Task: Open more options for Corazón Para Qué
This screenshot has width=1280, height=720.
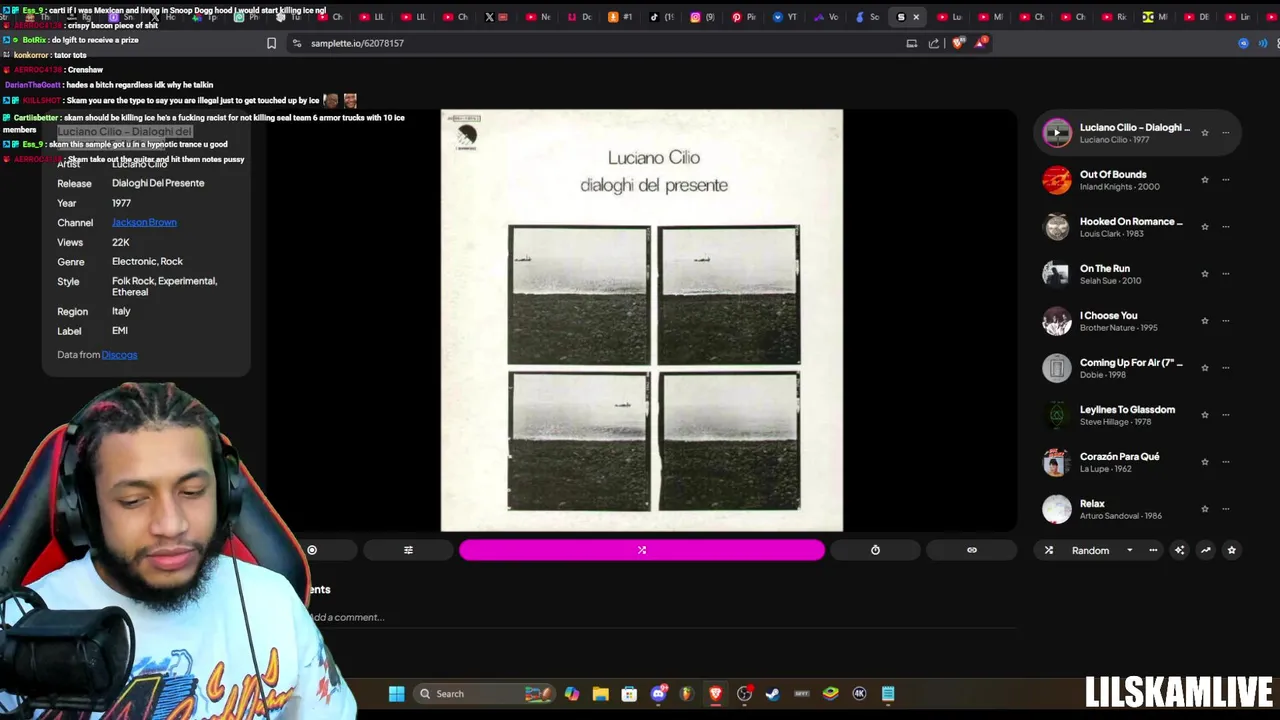Action: [x=1226, y=462]
